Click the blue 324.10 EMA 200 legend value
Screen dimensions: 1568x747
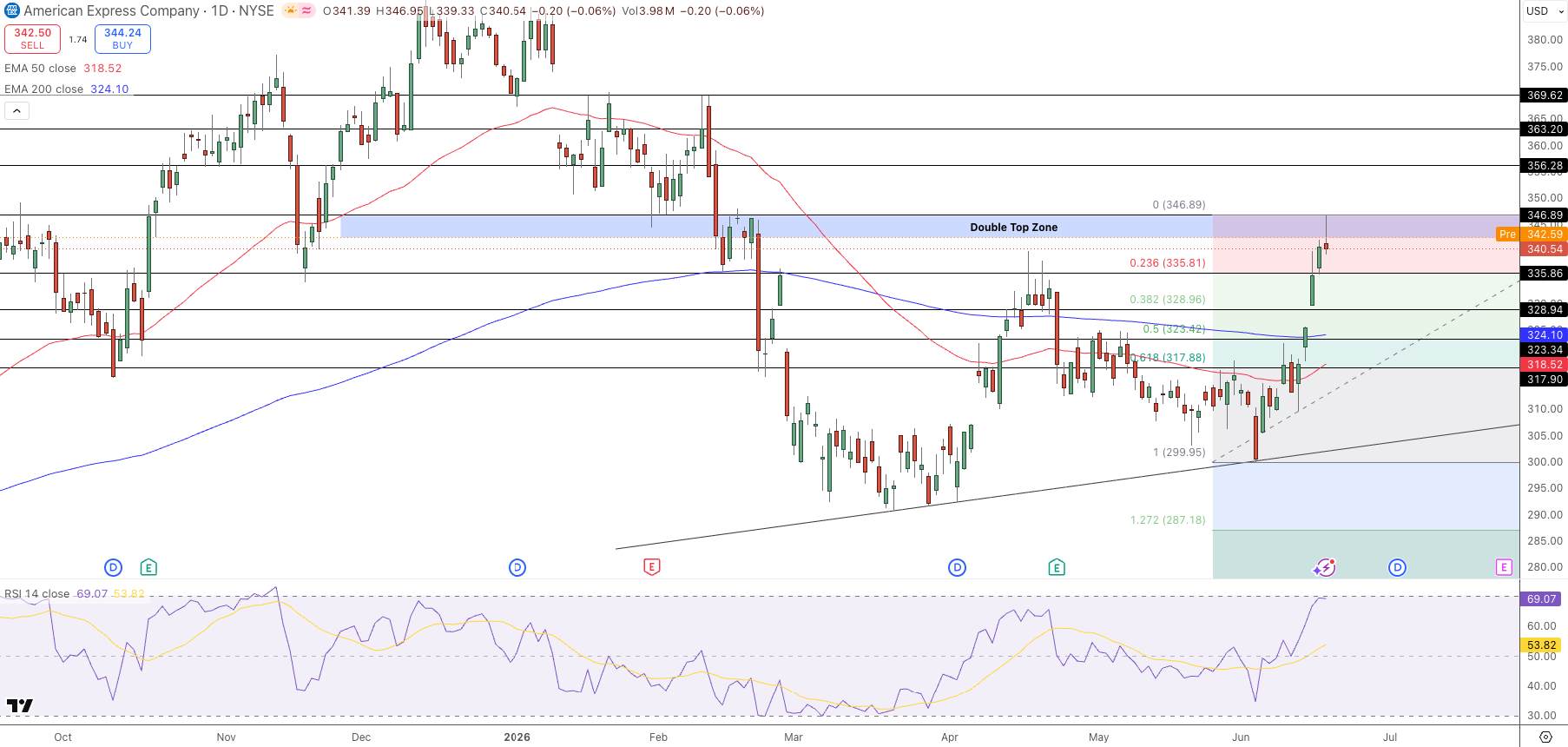tap(109, 89)
